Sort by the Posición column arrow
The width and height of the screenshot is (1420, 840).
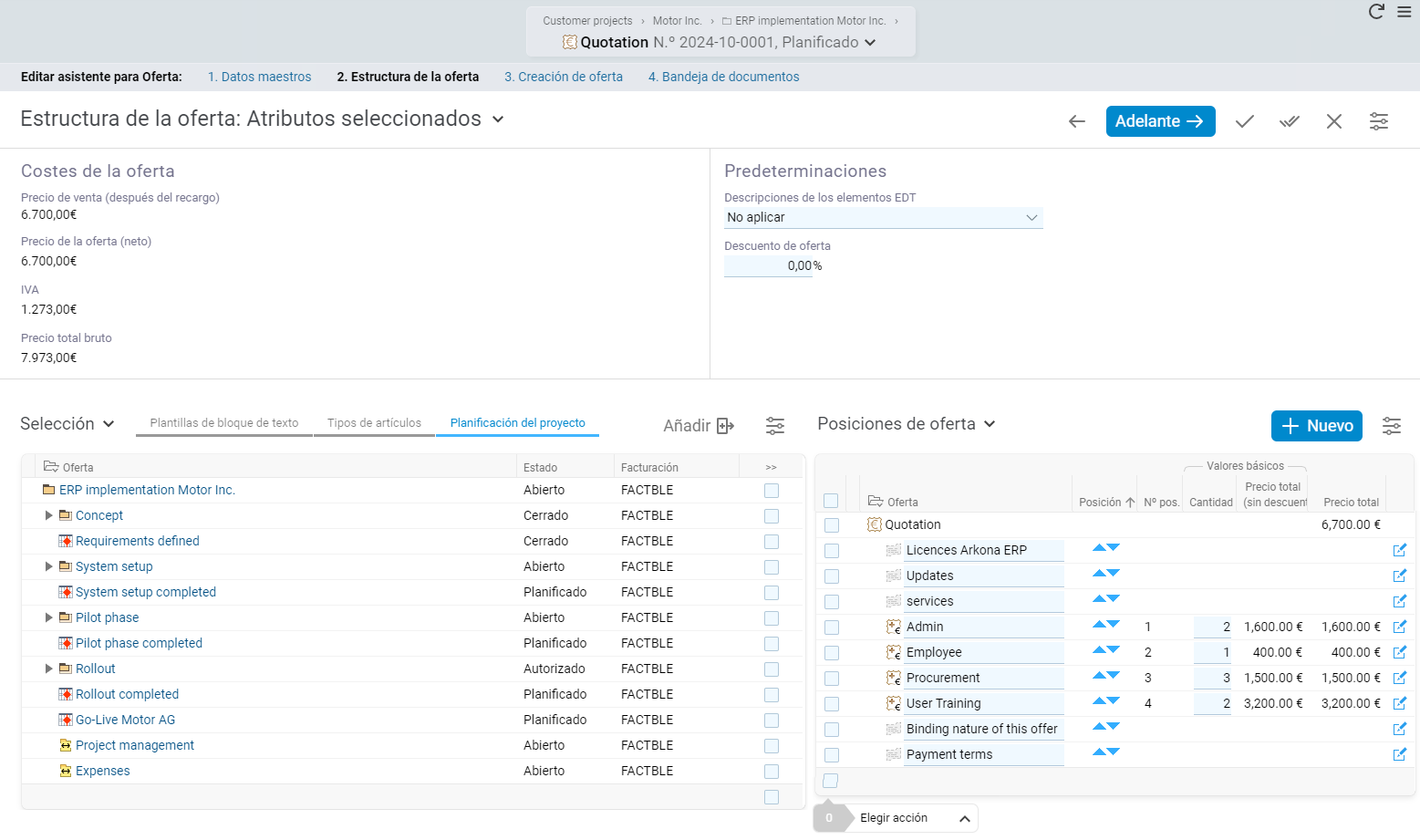[x=1130, y=503]
